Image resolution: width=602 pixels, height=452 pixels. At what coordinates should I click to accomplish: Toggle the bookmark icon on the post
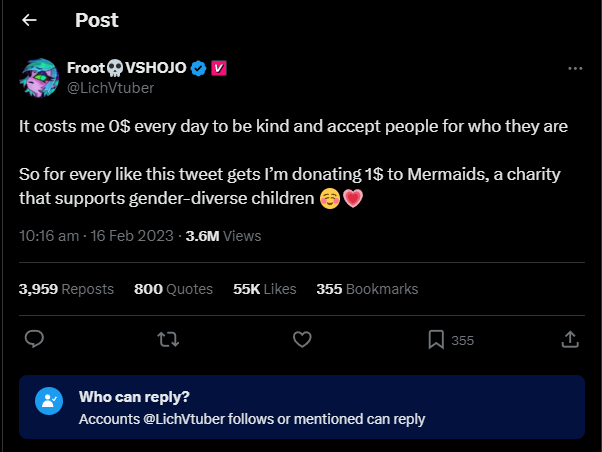[x=436, y=340]
